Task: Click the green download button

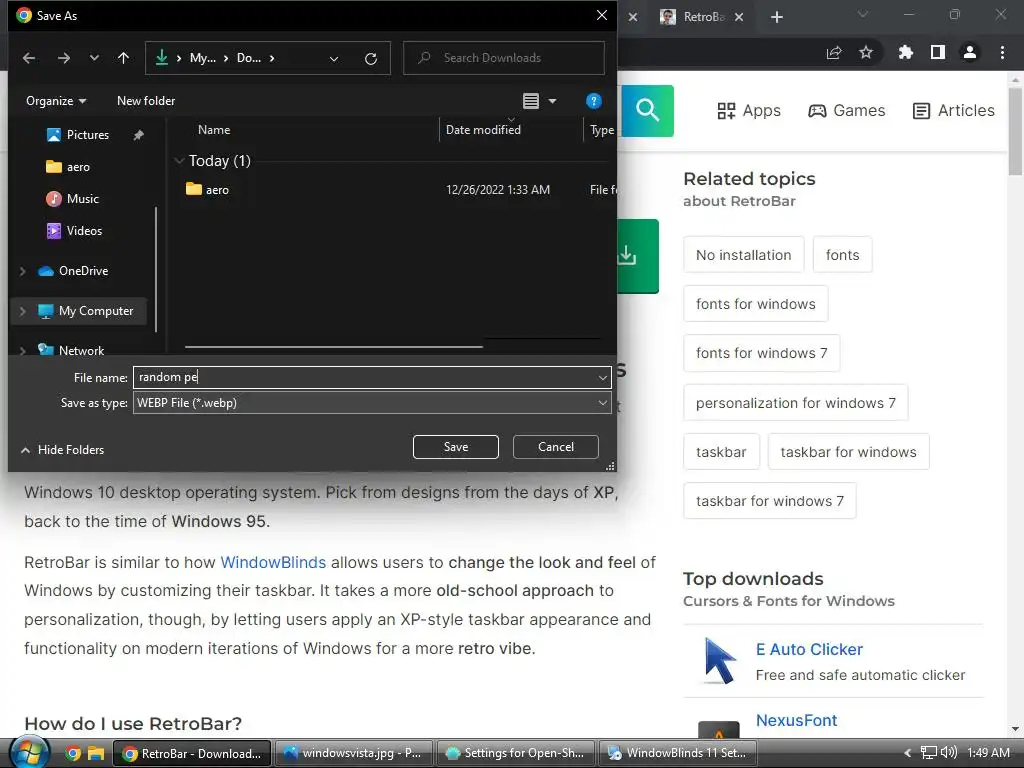Action: [x=638, y=256]
